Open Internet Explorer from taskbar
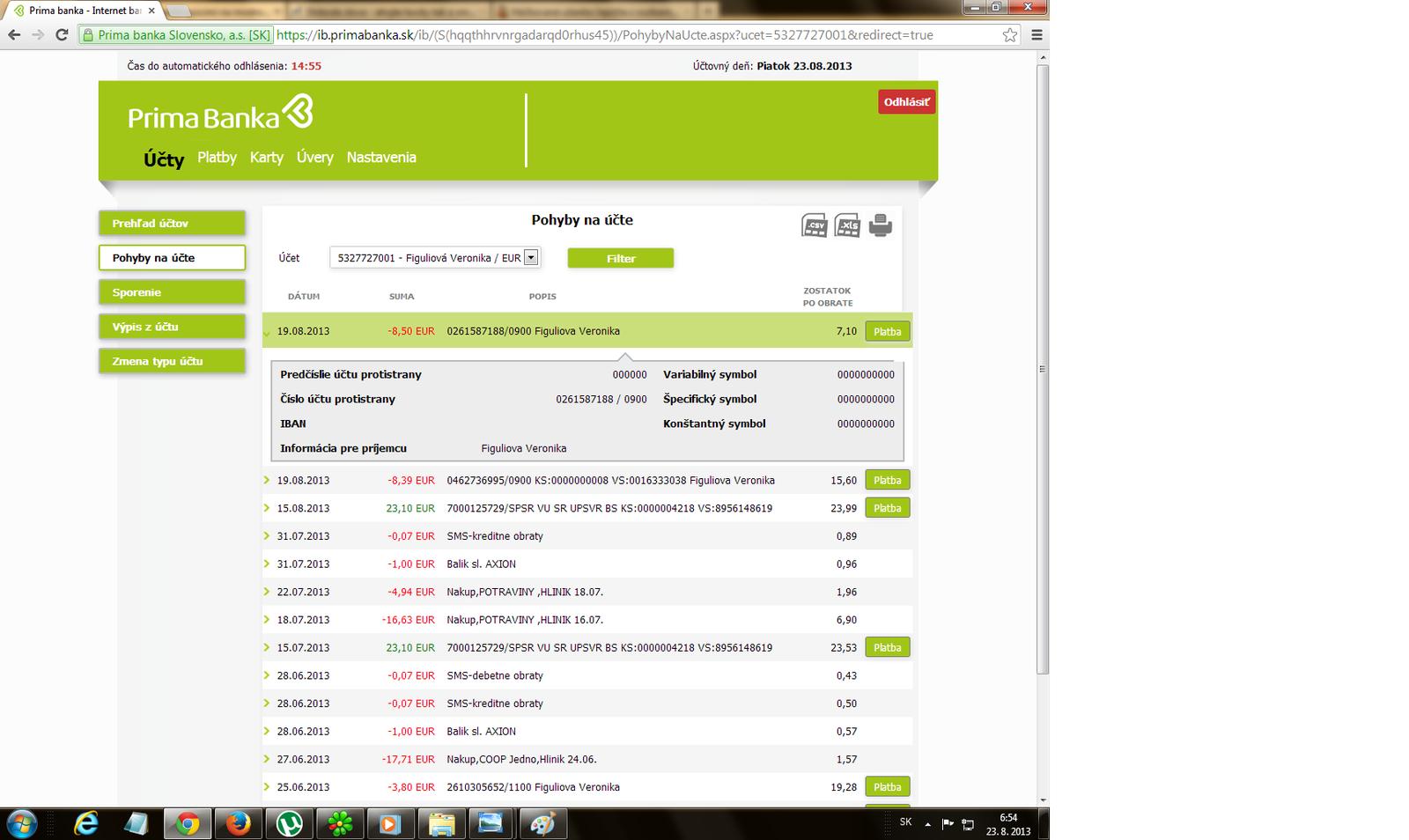Screen dimensions: 1409x840 click(86, 824)
